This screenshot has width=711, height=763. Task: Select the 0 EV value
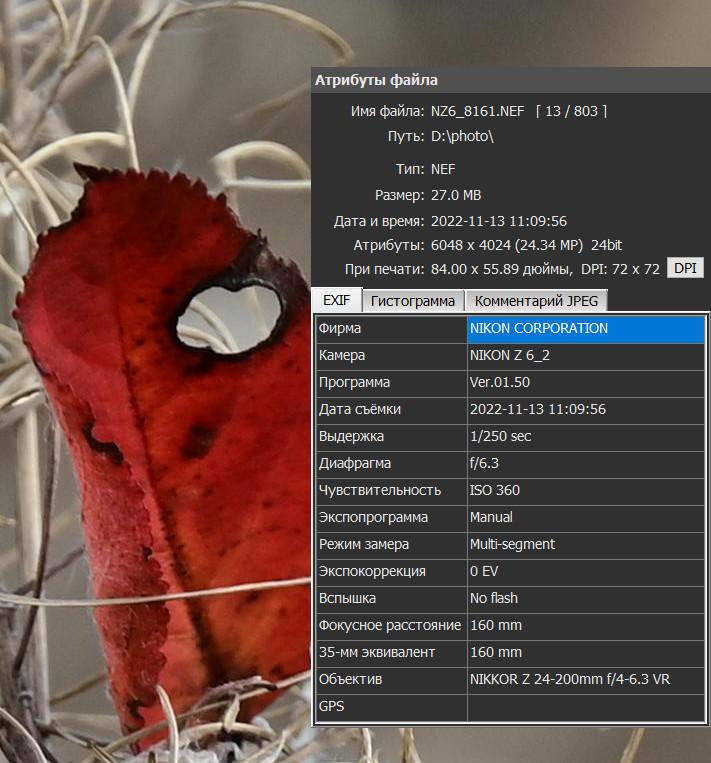click(x=586, y=572)
